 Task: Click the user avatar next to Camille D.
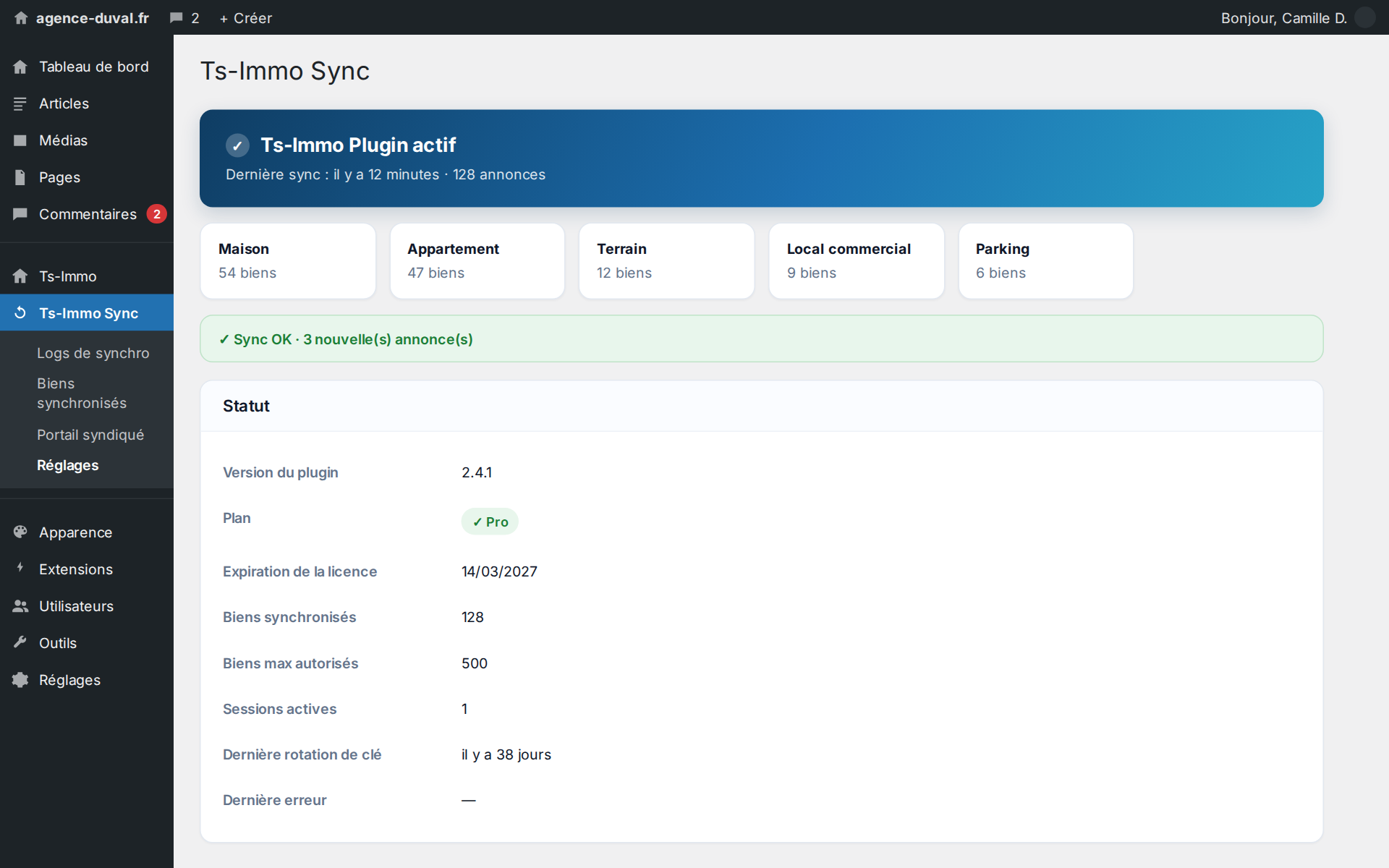point(1364,17)
